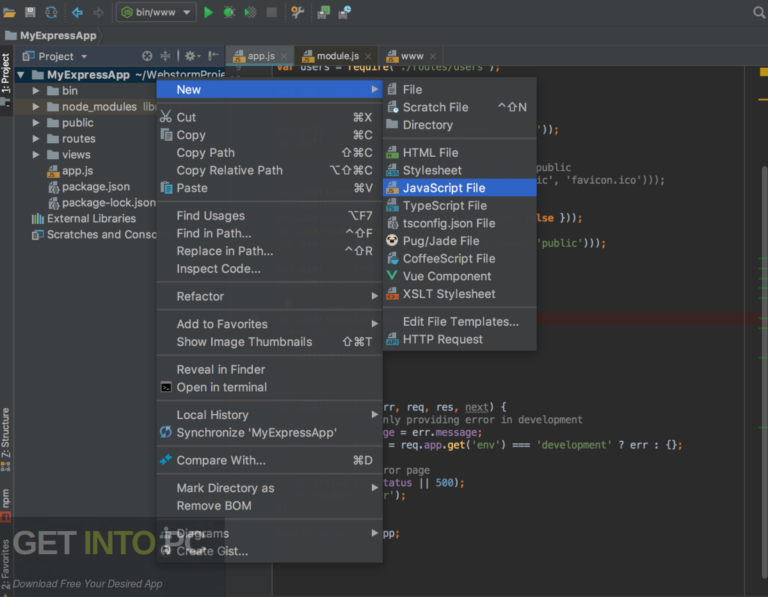Click the Stop square icon in toolbar
Image resolution: width=768 pixels, height=597 pixels.
(x=272, y=12)
